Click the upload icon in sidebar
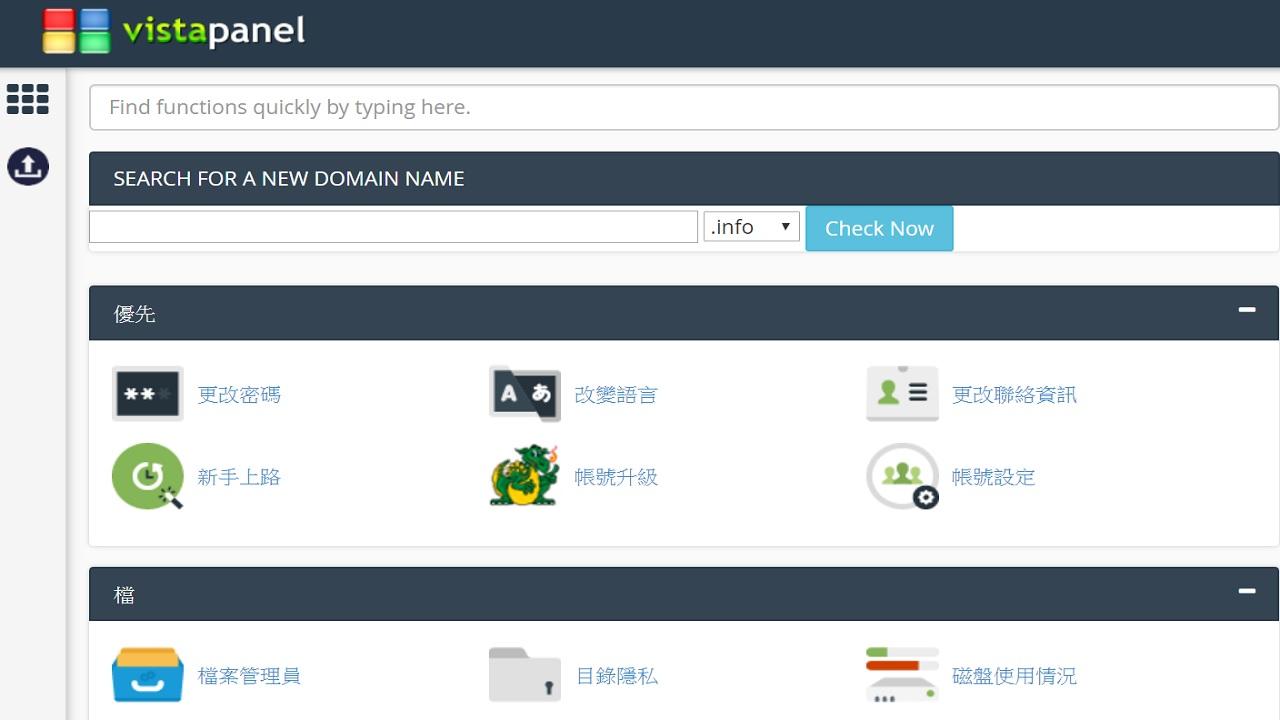This screenshot has height=720, width=1280. click(x=28, y=167)
